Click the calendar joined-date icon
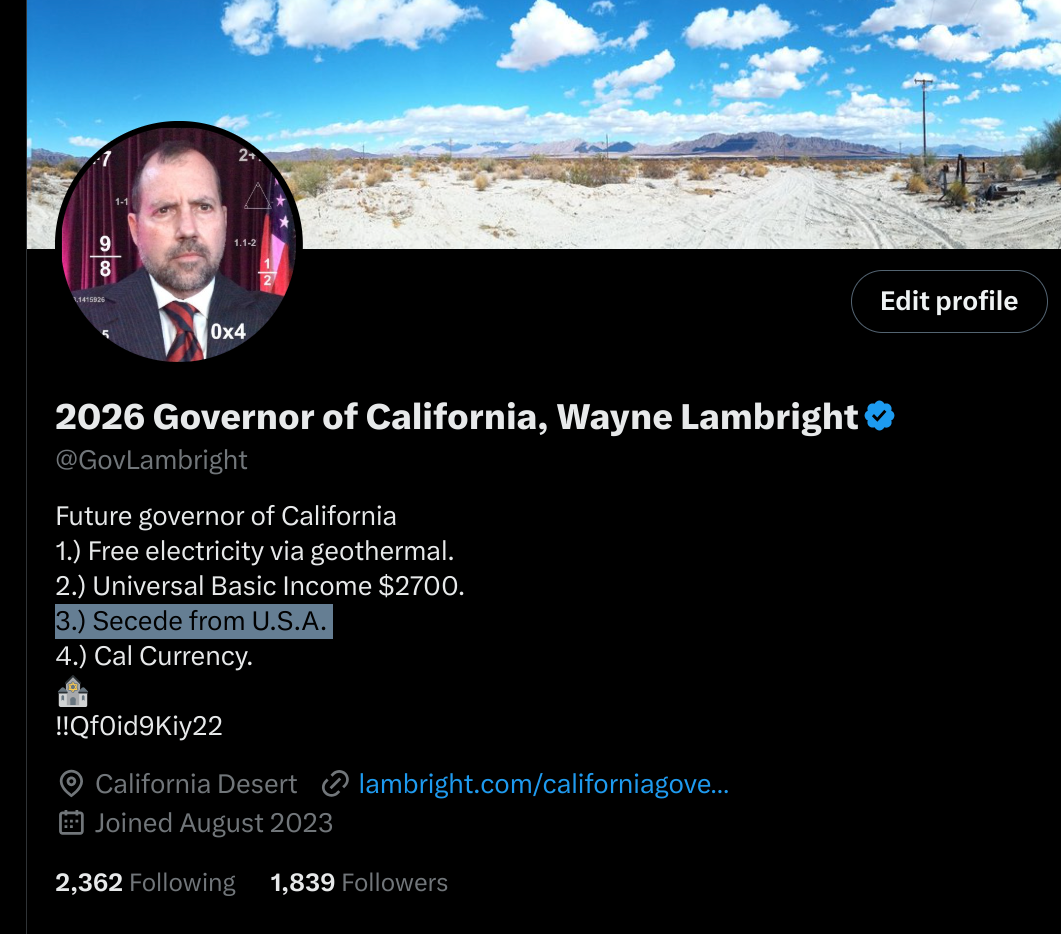Image resolution: width=1061 pixels, height=934 pixels. [x=71, y=823]
